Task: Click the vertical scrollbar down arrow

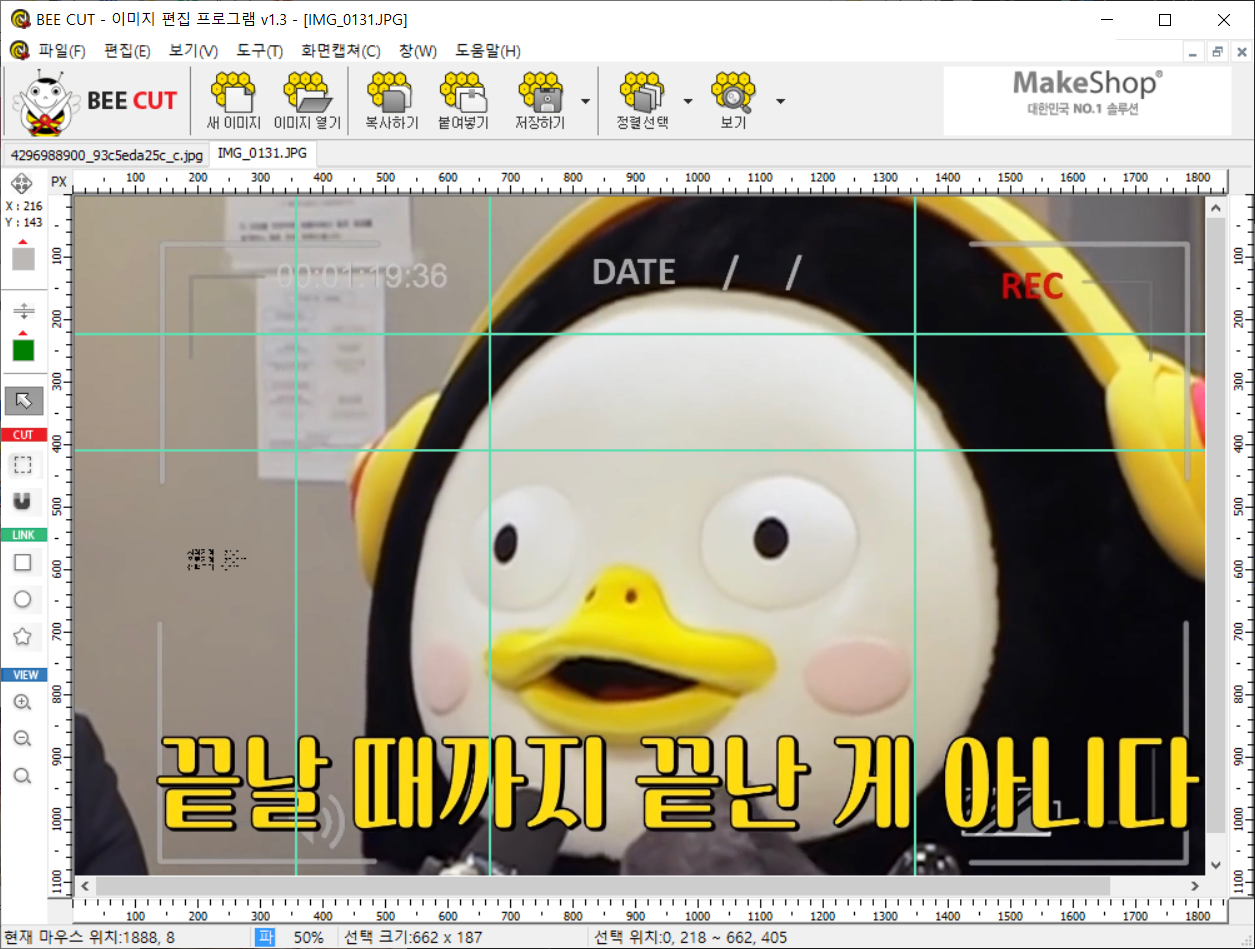Action: pyautogui.click(x=1215, y=865)
